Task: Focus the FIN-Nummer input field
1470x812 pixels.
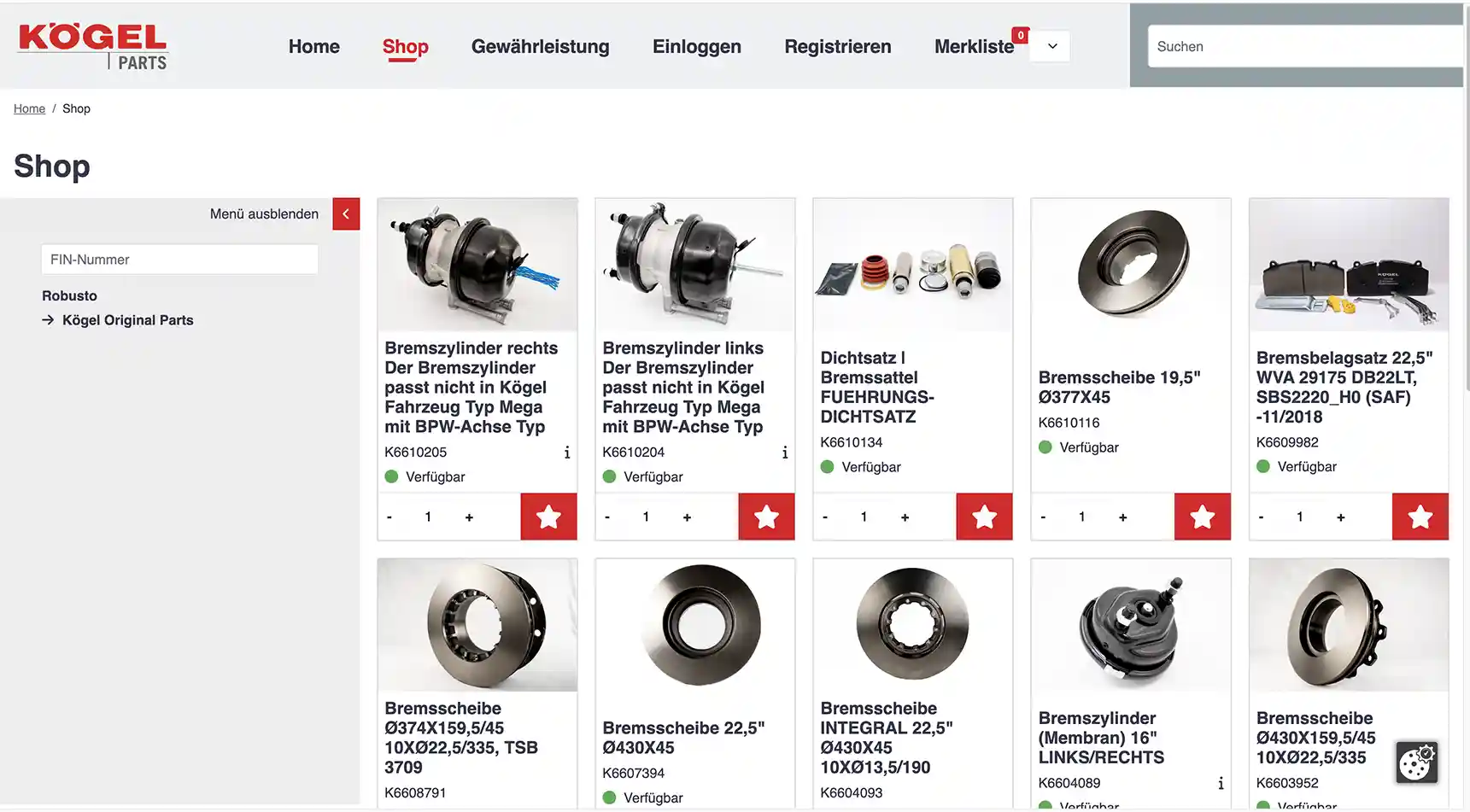Action: [179, 260]
